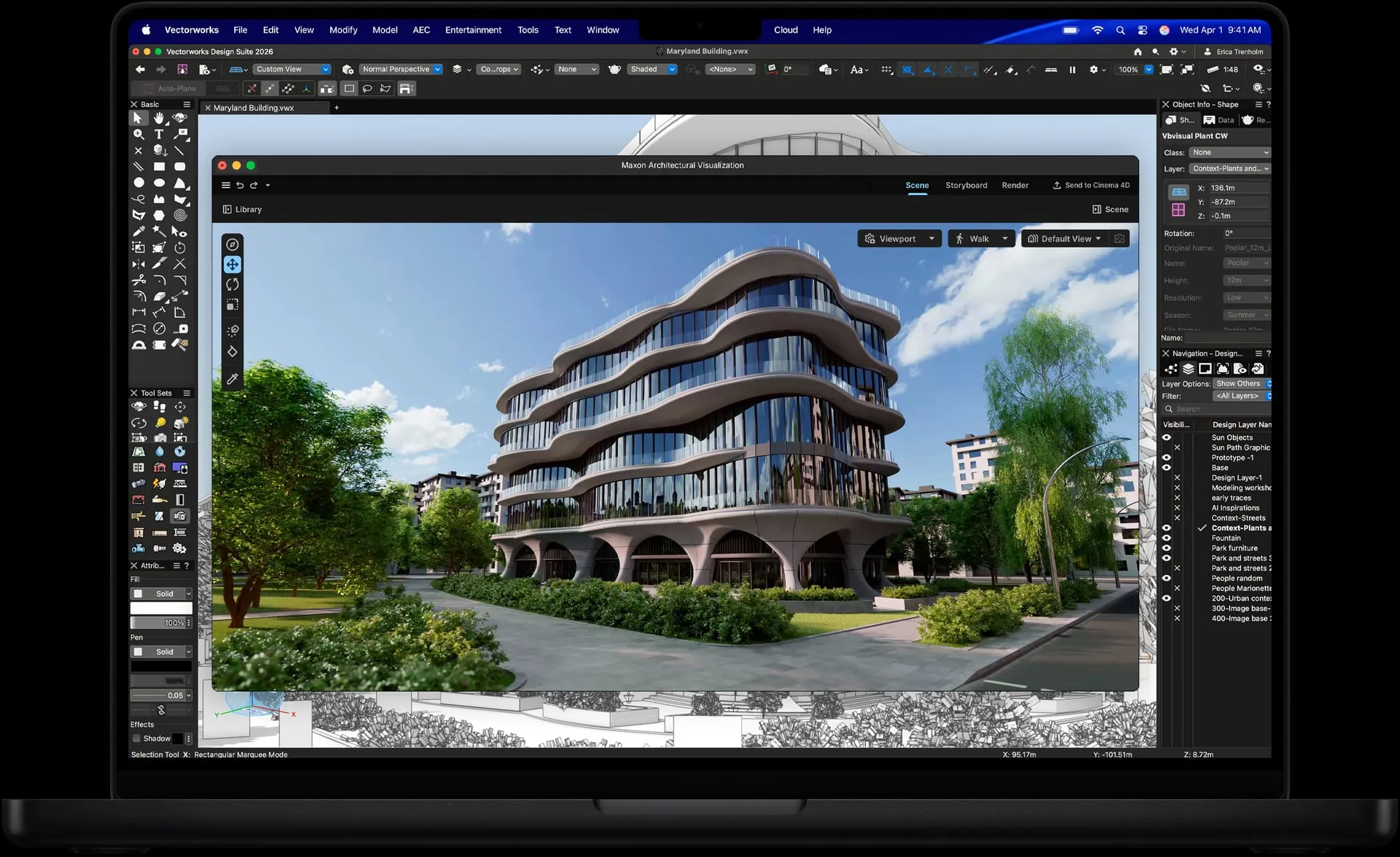The height and width of the screenshot is (857, 1400).
Task: Choose the Spiral tool
Action: 180,214
